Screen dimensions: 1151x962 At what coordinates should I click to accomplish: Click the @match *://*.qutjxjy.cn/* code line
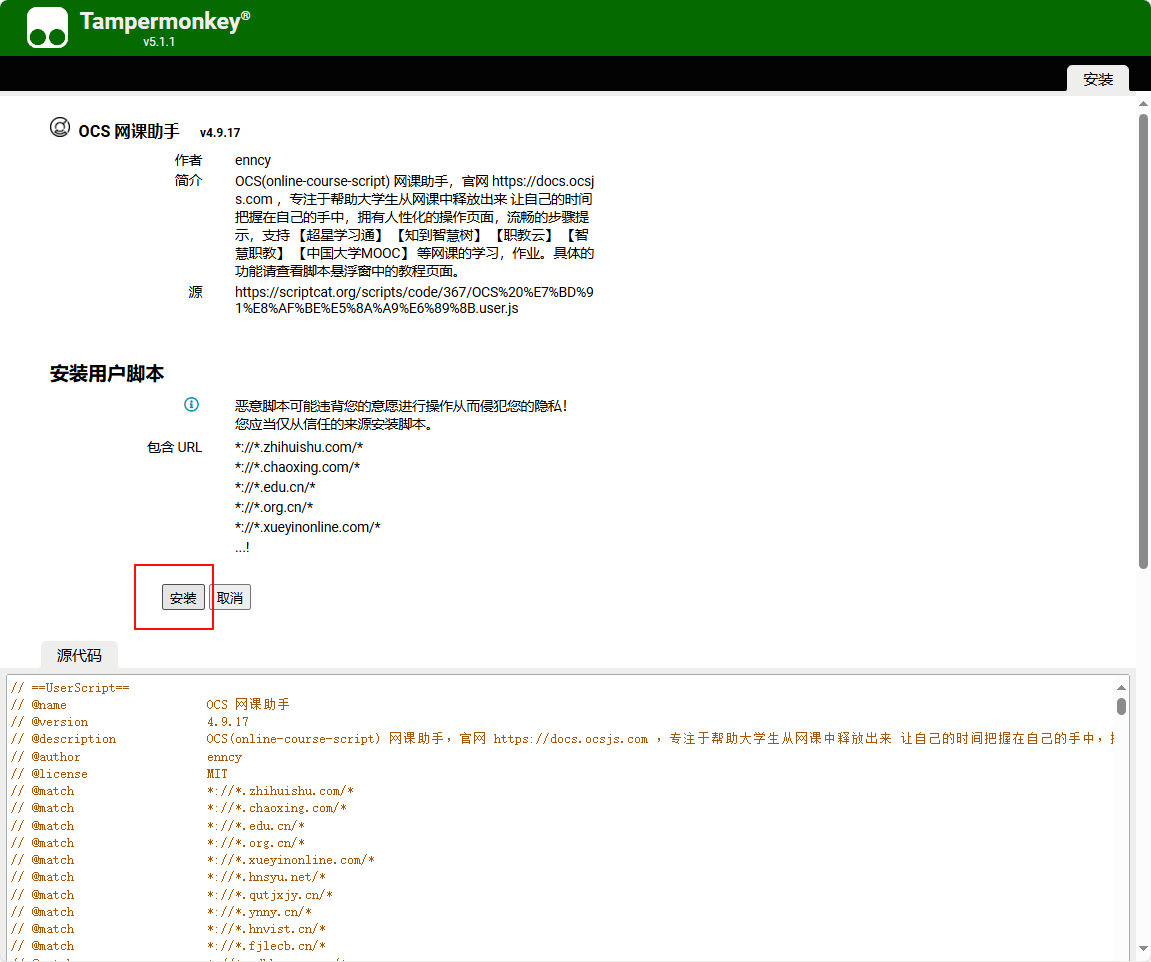171,894
